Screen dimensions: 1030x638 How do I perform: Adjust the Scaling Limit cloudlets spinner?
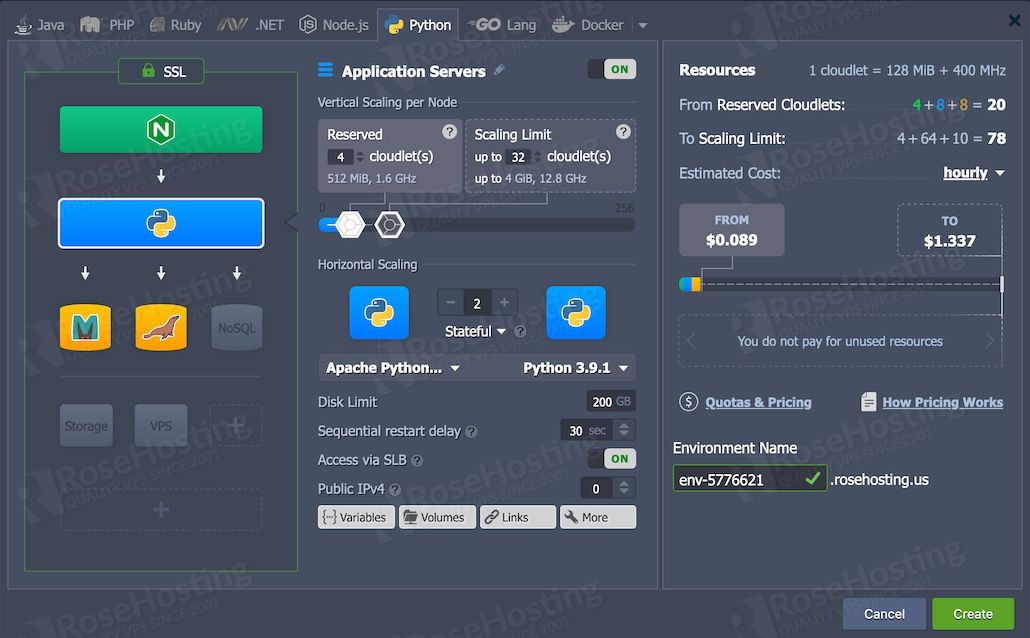(537, 157)
